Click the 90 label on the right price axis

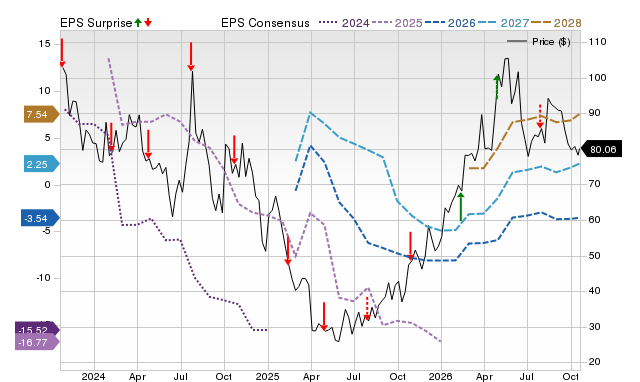click(x=595, y=113)
